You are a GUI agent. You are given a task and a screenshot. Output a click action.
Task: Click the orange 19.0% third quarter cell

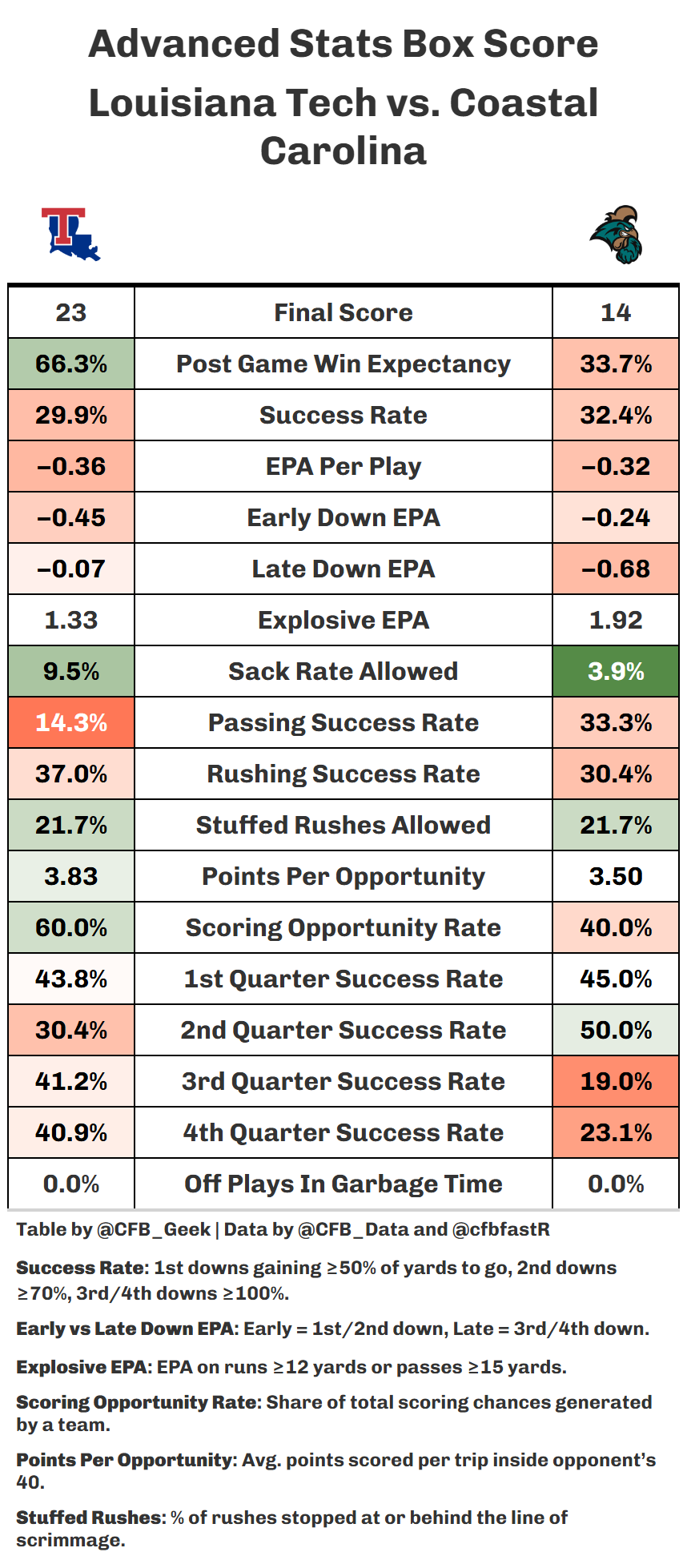click(x=616, y=1081)
